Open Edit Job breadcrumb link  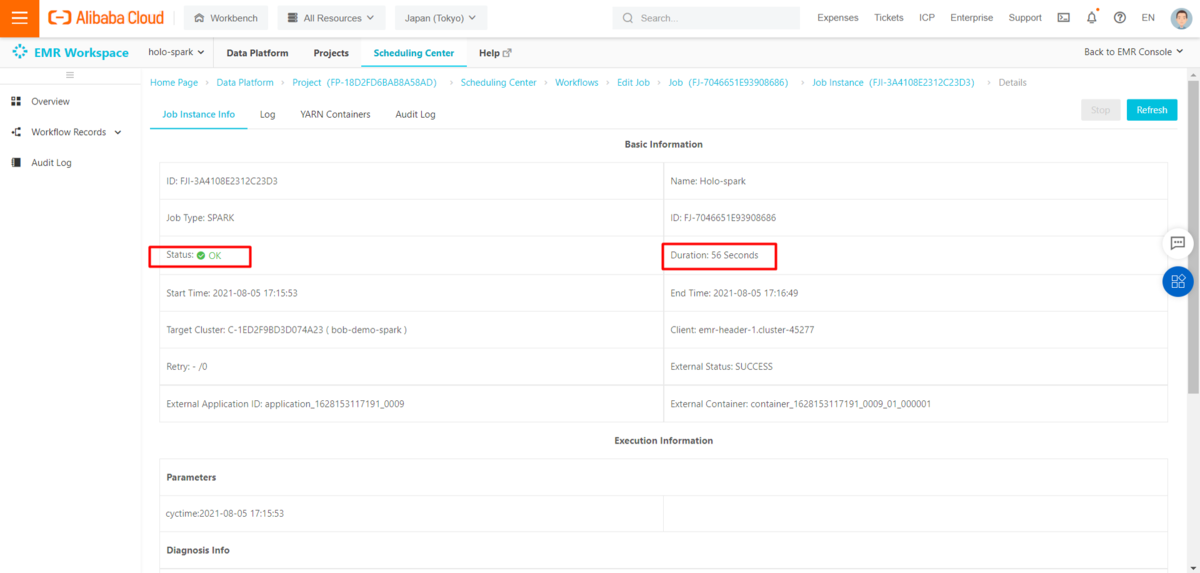point(633,83)
